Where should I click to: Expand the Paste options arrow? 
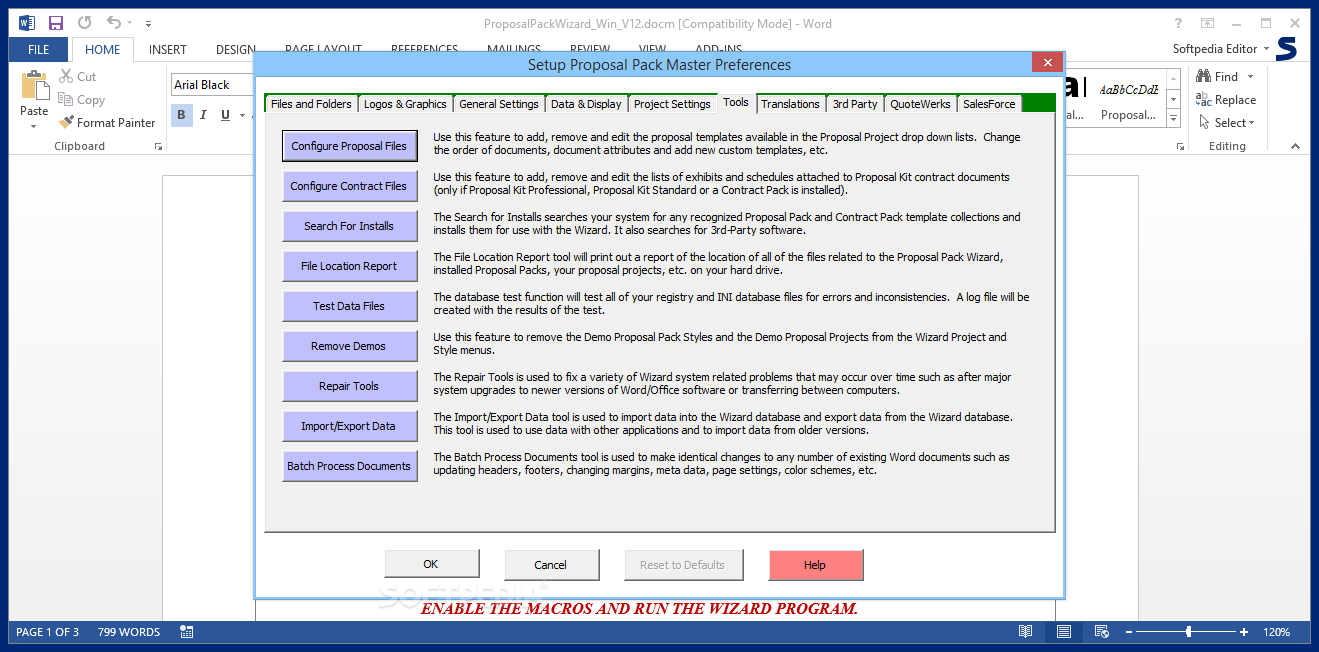(x=34, y=126)
